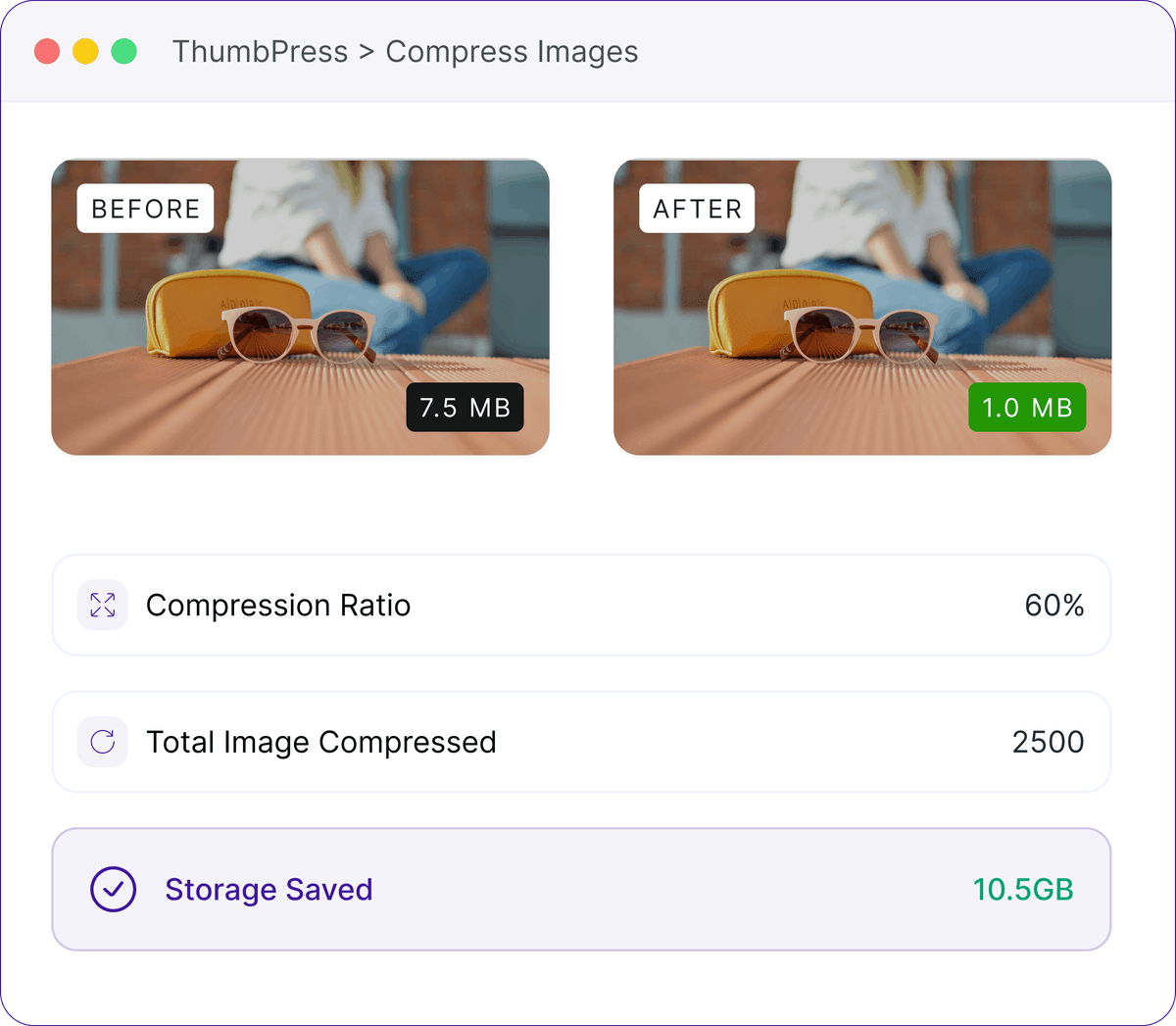Click the 60% compression ratio value
The width and height of the screenshot is (1176, 1026).
click(1054, 606)
